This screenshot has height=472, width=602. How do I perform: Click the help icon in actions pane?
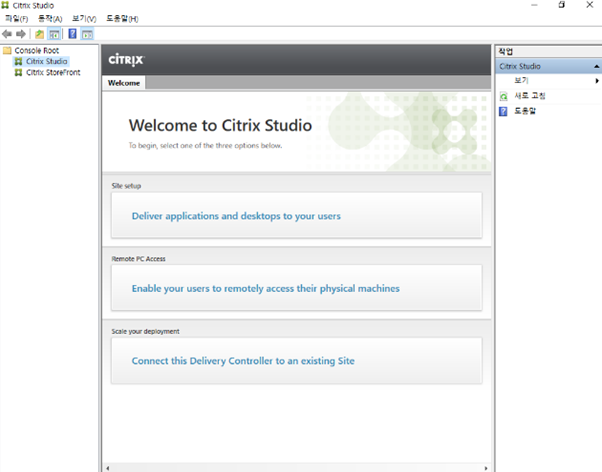[x=503, y=111]
